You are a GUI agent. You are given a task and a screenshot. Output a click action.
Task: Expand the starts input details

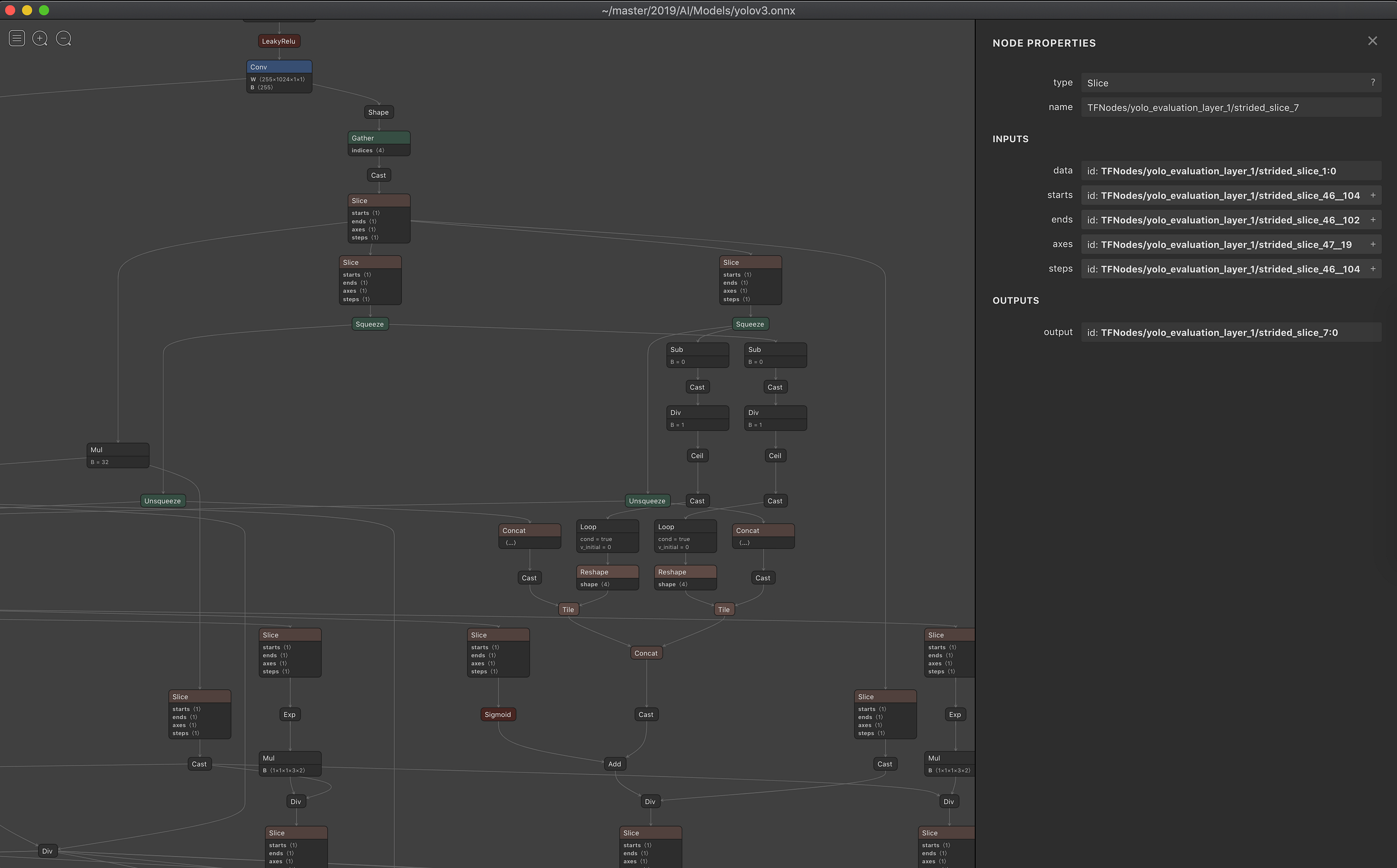[1373, 195]
